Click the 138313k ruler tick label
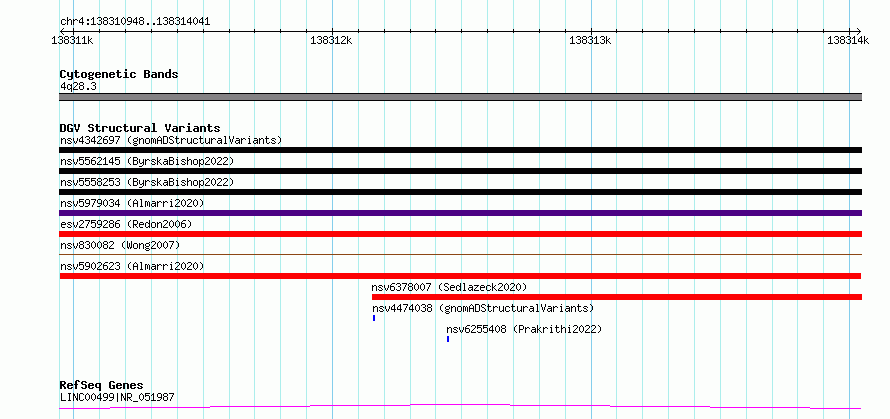890x419 pixels. pyautogui.click(x=590, y=40)
